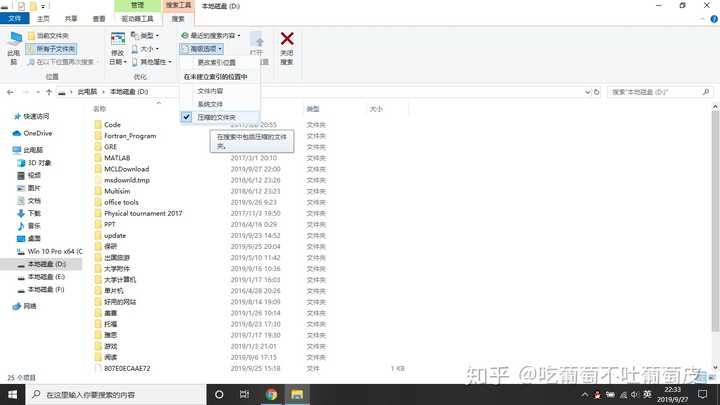The width and height of the screenshot is (720, 405).
Task: Click the back arrow navigation button
Action: 10,92
